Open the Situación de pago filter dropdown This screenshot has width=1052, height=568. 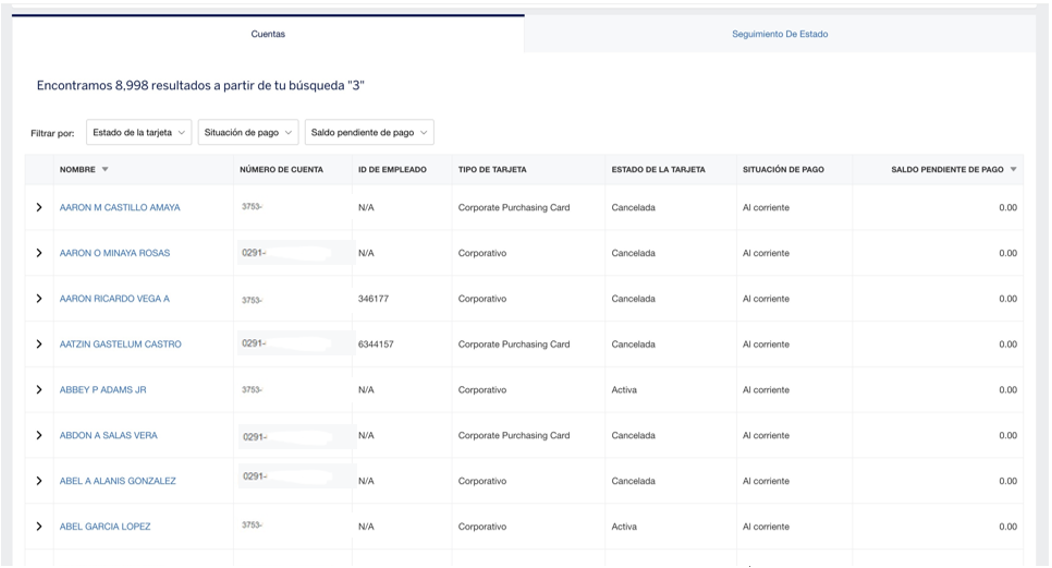(248, 133)
